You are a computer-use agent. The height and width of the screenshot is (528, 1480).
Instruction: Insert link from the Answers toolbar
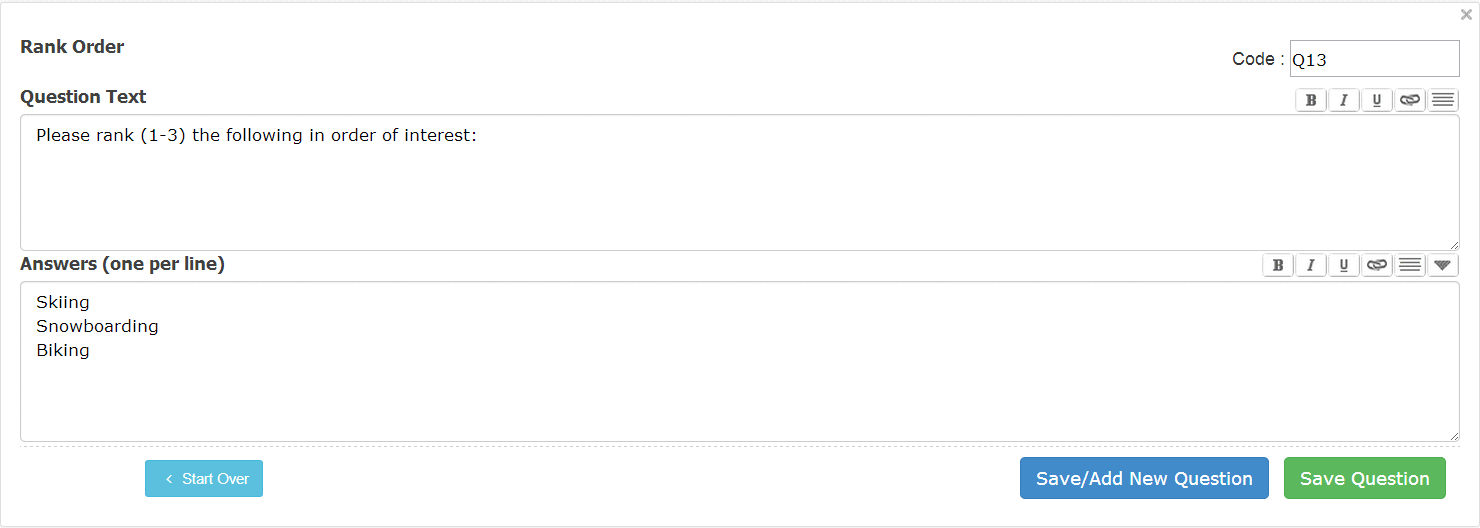coord(1377,265)
